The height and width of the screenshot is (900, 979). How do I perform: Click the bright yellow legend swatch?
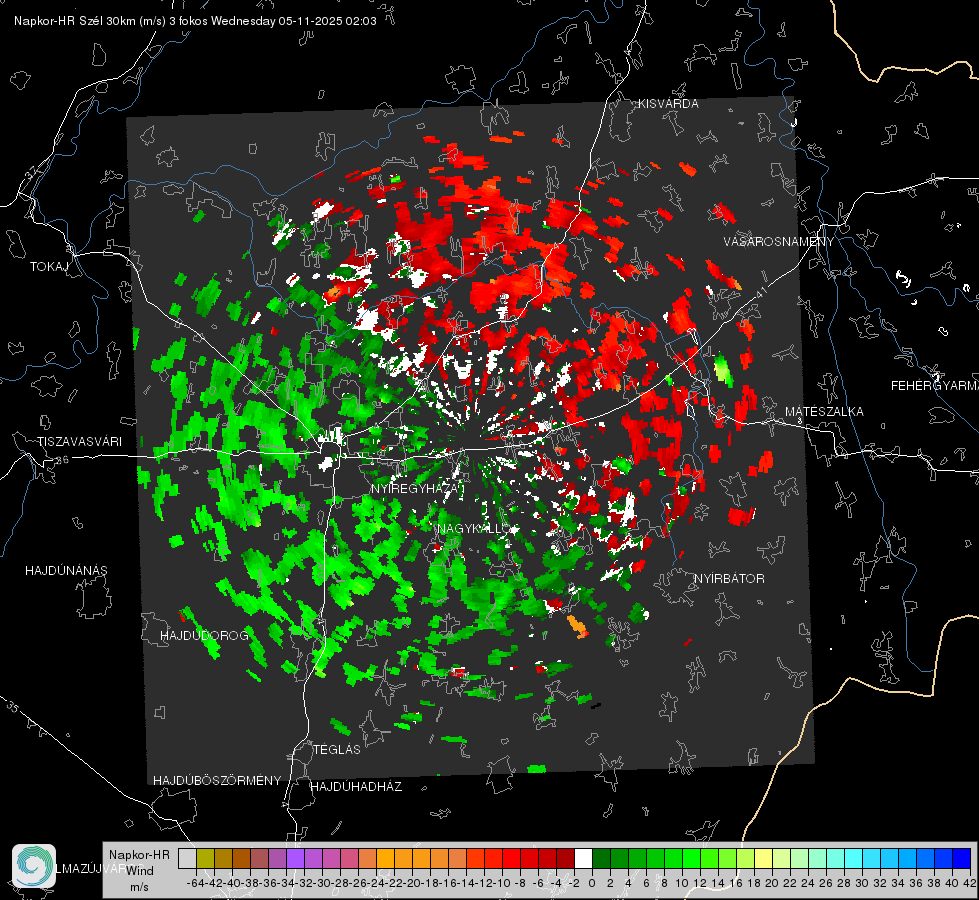coord(764,858)
